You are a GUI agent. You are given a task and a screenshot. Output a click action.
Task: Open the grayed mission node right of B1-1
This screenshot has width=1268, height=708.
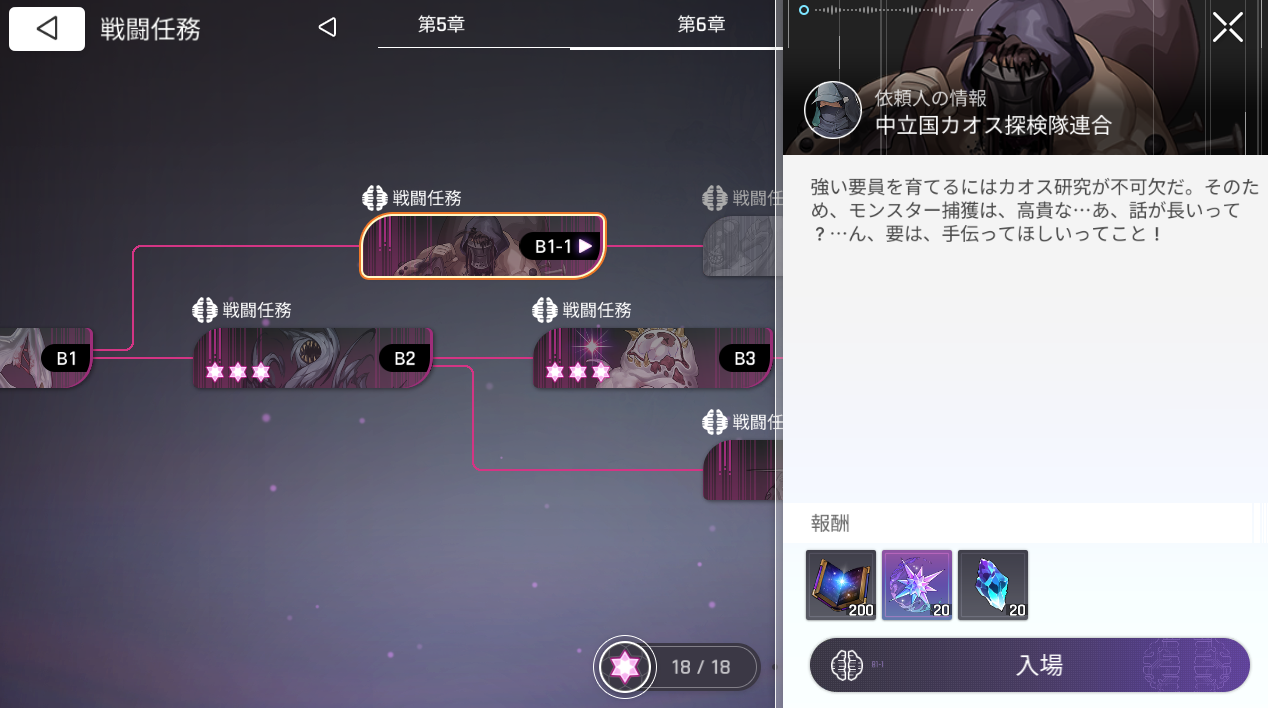[x=741, y=246]
